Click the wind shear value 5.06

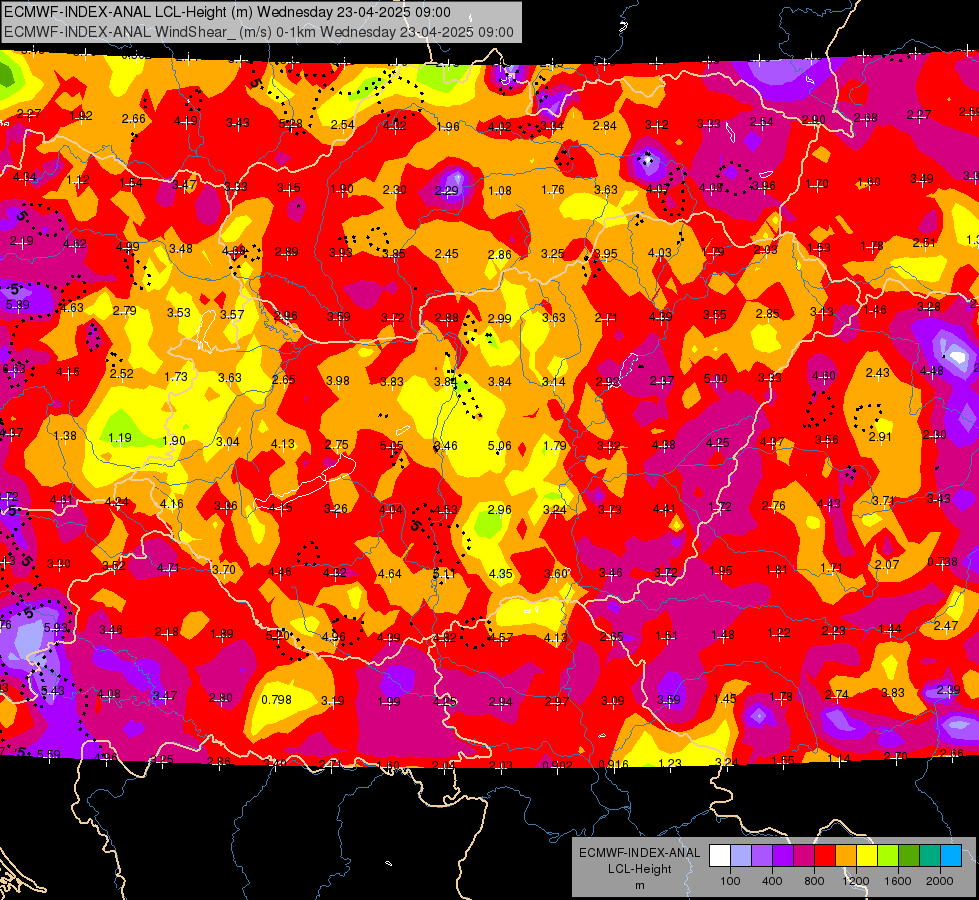499,446
